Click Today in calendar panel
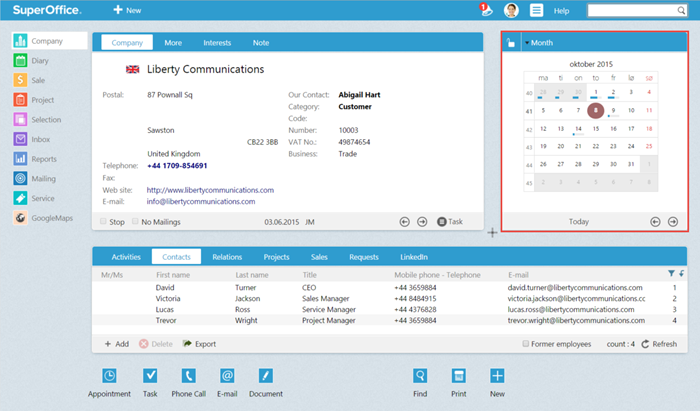700x411 pixels. coord(579,222)
